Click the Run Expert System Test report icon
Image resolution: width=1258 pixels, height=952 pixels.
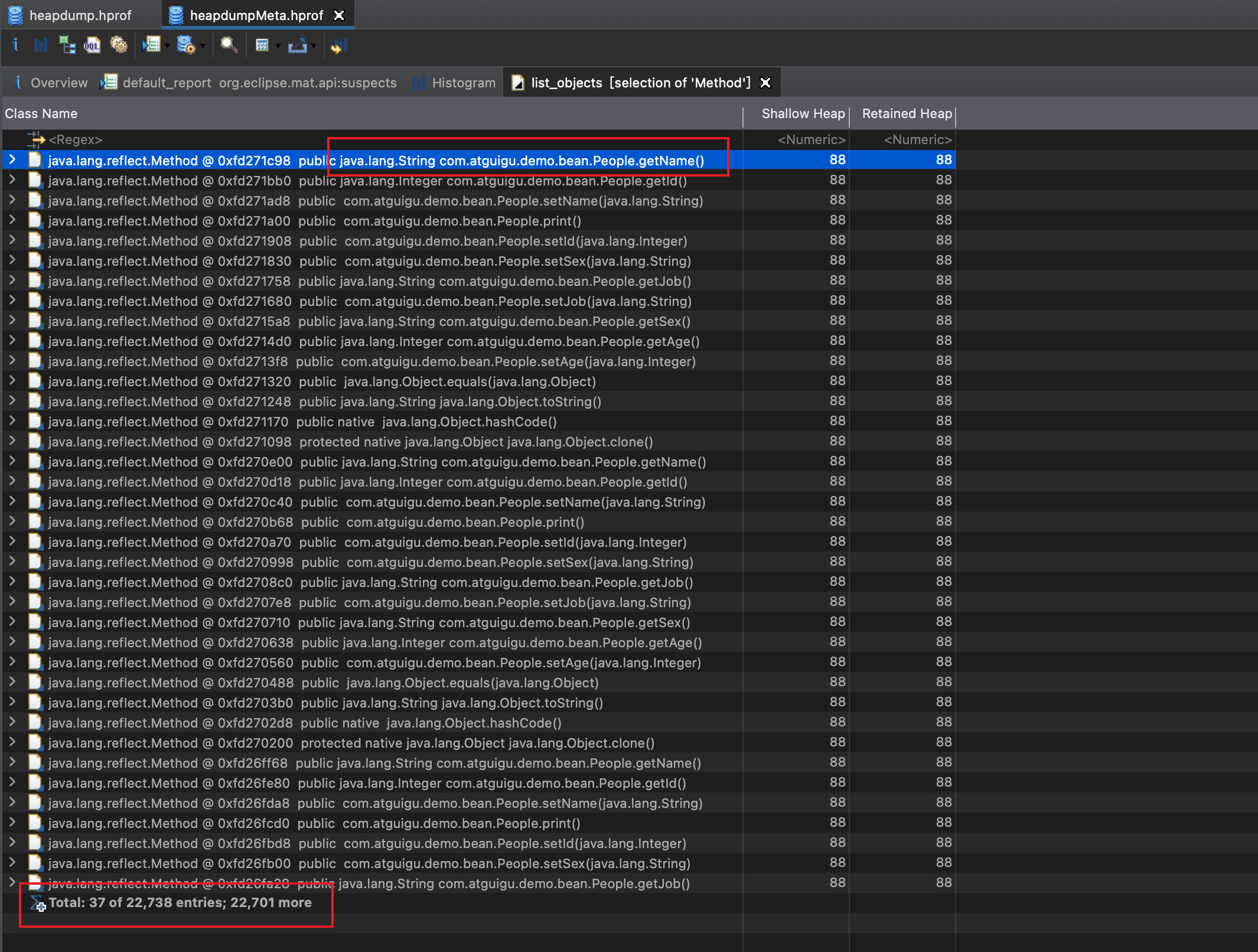click(x=152, y=45)
